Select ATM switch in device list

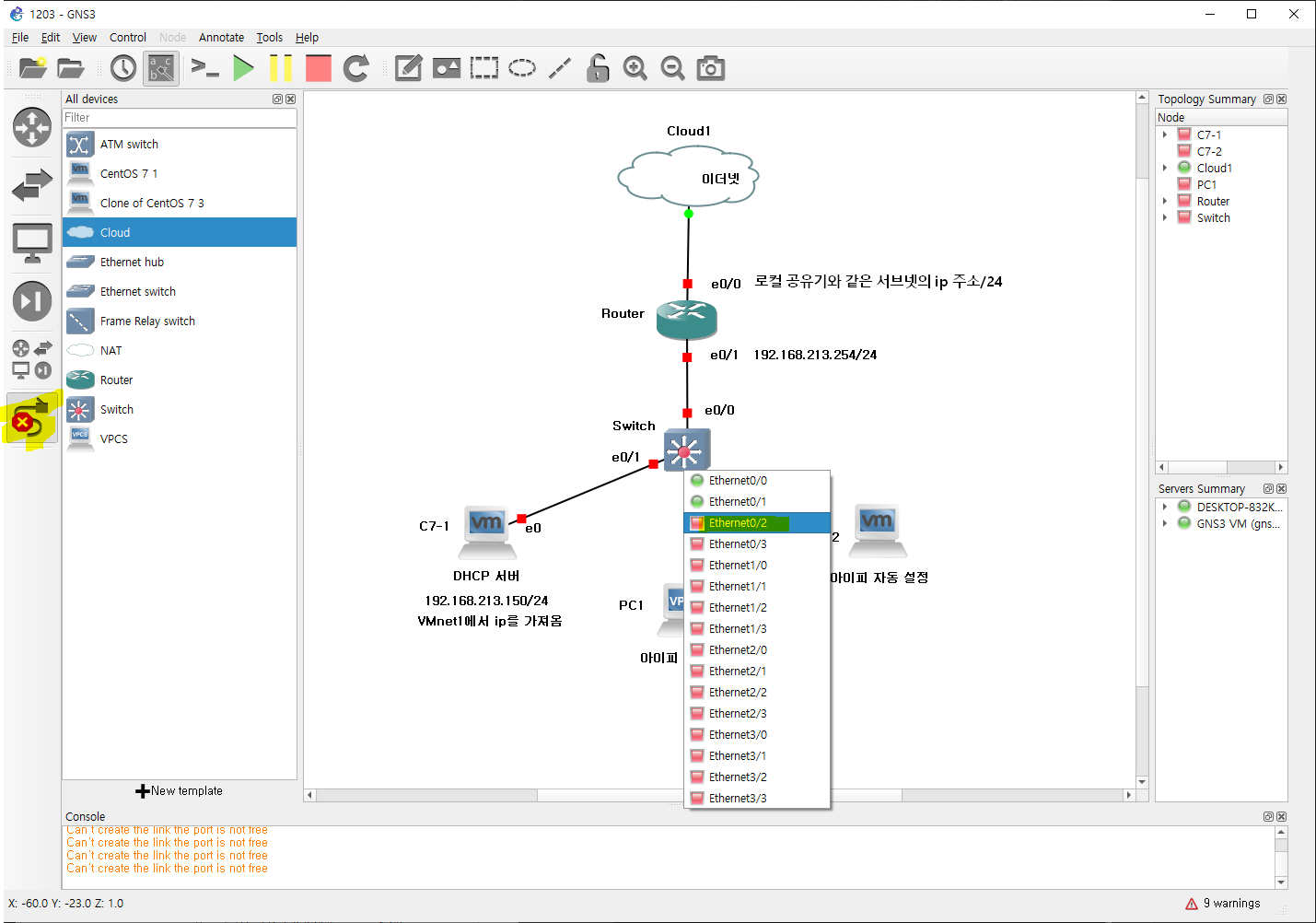coord(180,145)
